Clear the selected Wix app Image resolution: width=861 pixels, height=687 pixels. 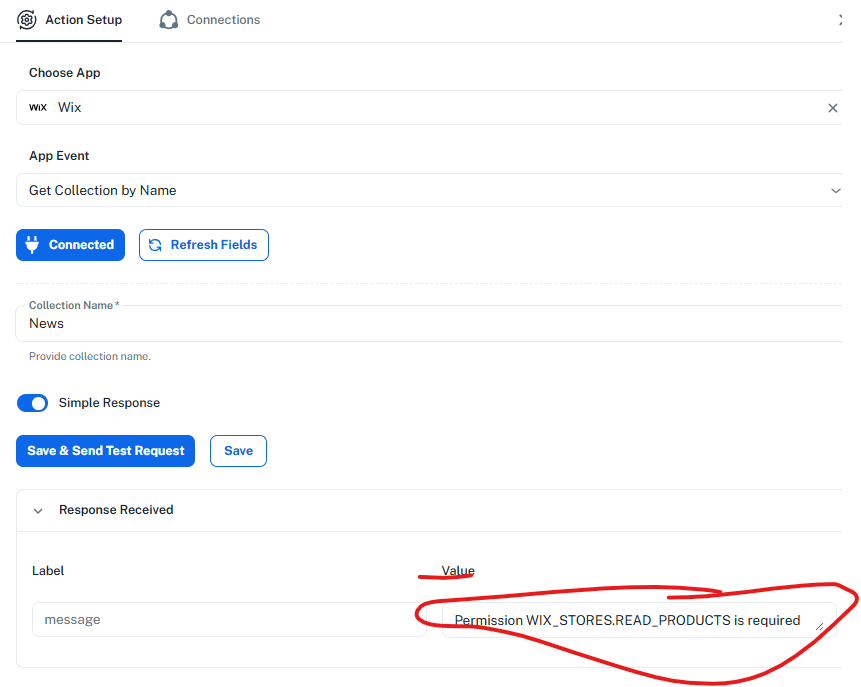[x=832, y=108]
